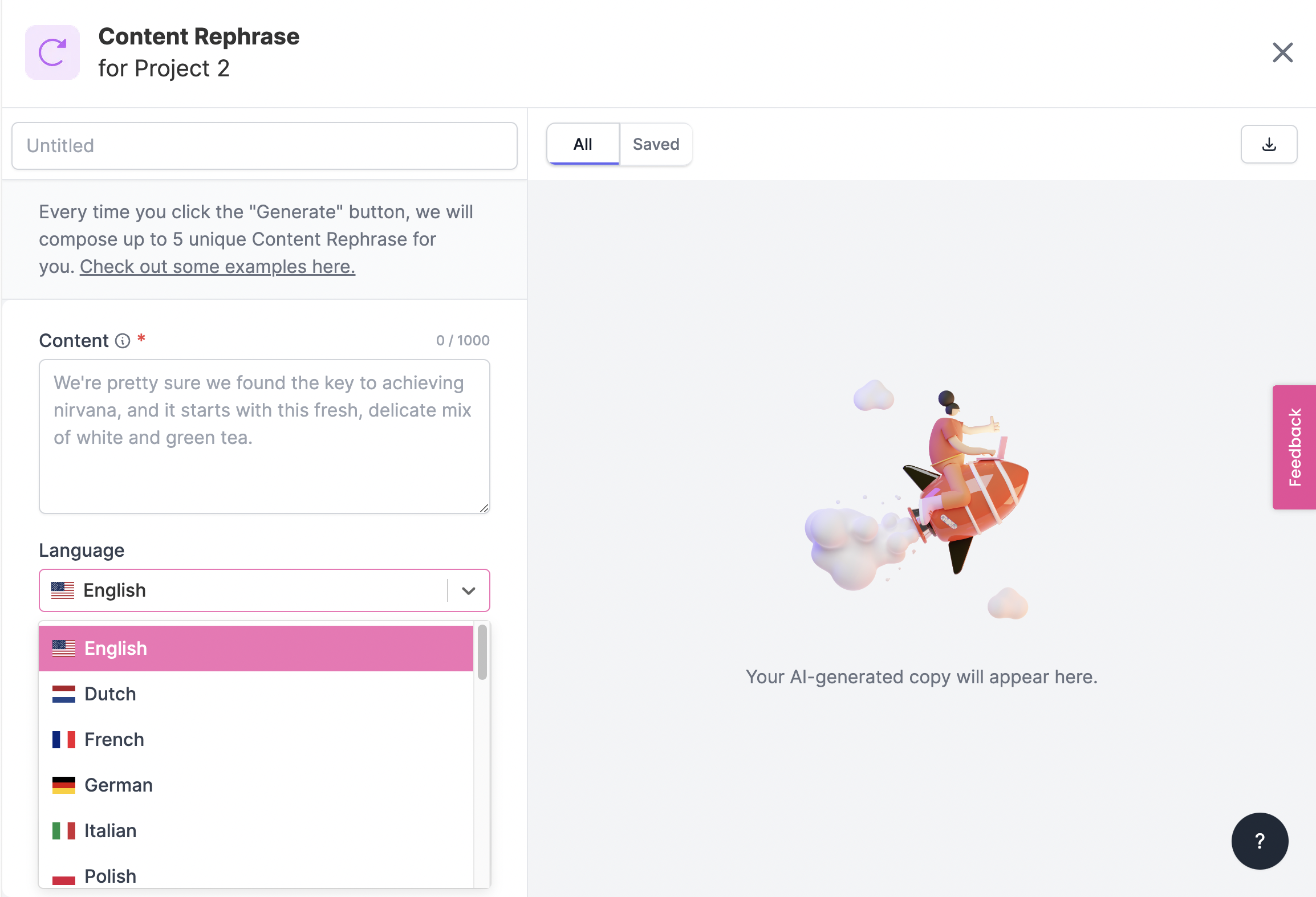The width and height of the screenshot is (1316, 897).
Task: Open the Feedback side button
Action: point(1294,447)
